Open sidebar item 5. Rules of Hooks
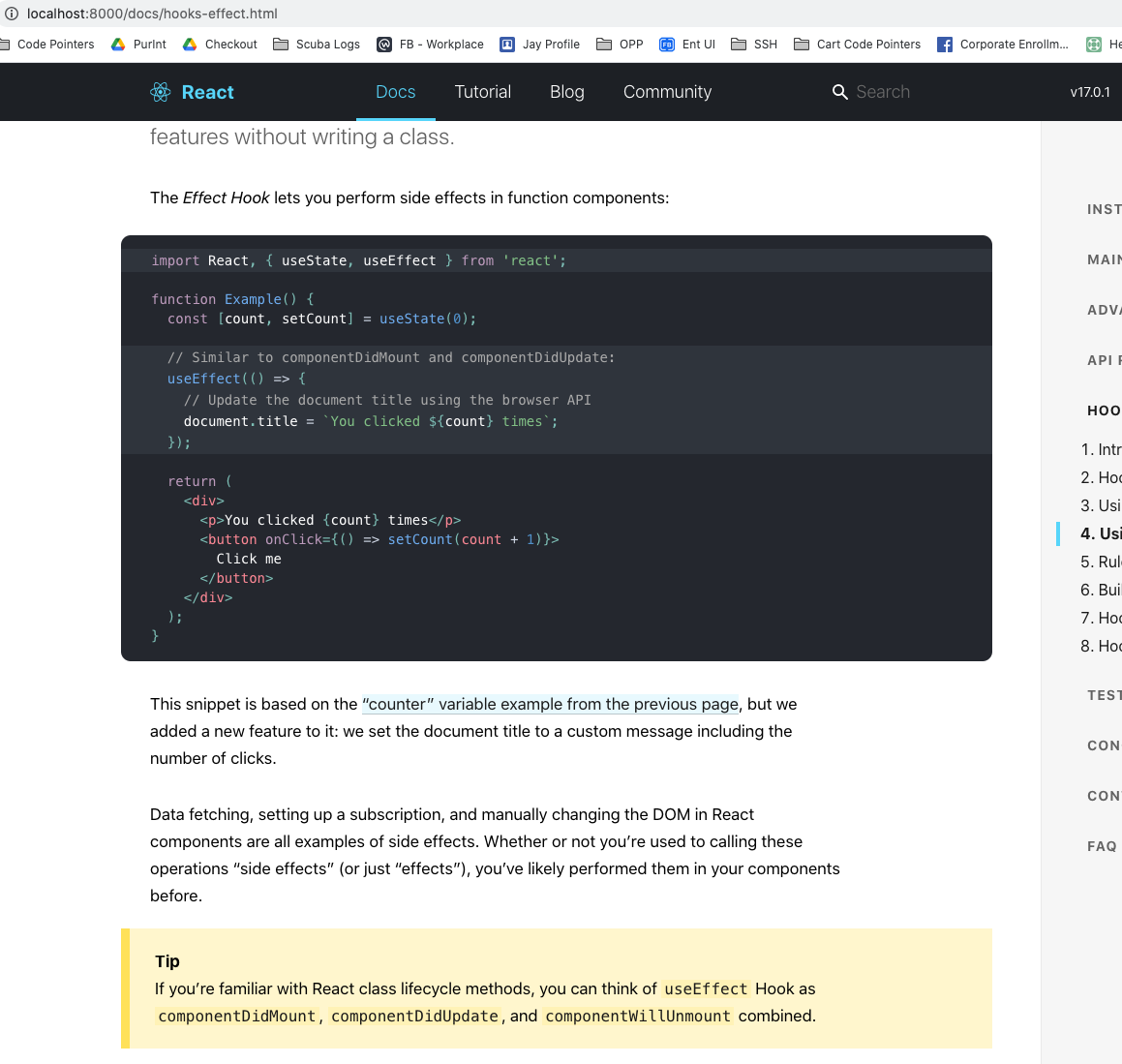This screenshot has height=1064, width=1122. (x=1102, y=562)
